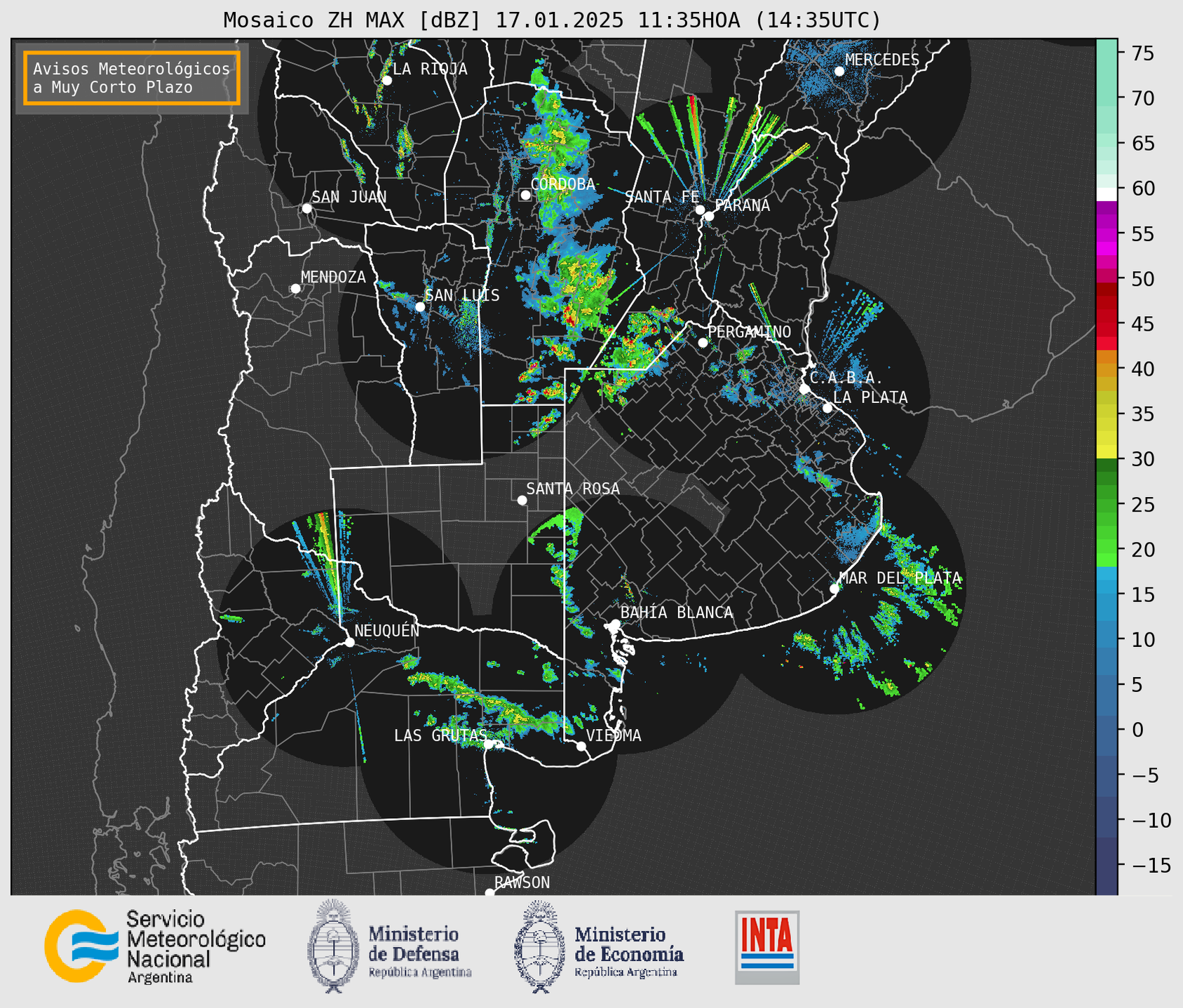Click the blue 10 dBZ color band
Viewport: 1183px width, 1008px height.
point(1107,639)
